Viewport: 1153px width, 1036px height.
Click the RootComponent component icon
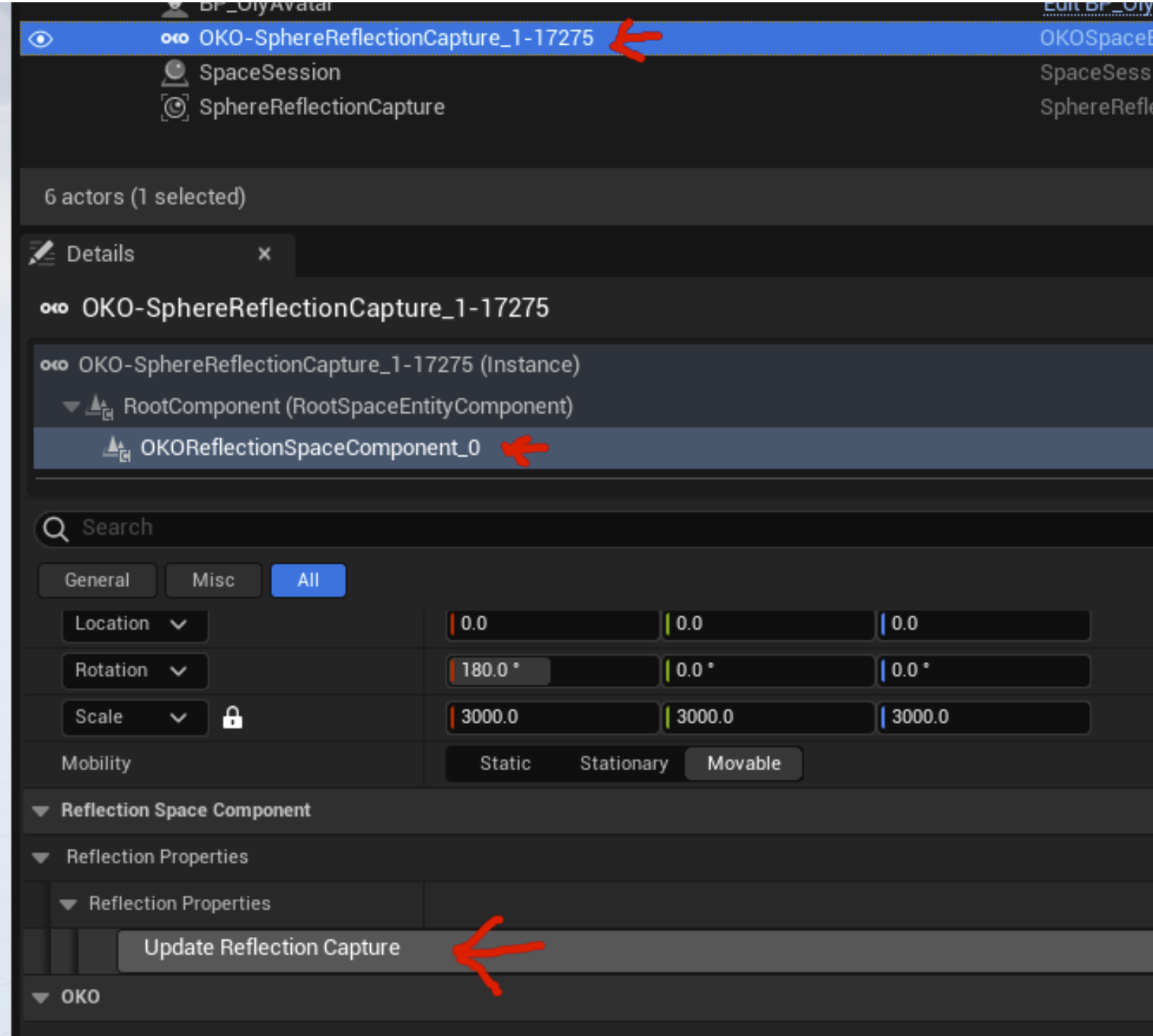[99, 407]
